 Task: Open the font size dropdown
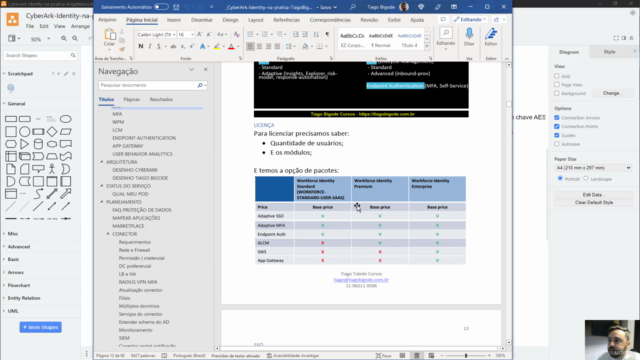coord(192,35)
